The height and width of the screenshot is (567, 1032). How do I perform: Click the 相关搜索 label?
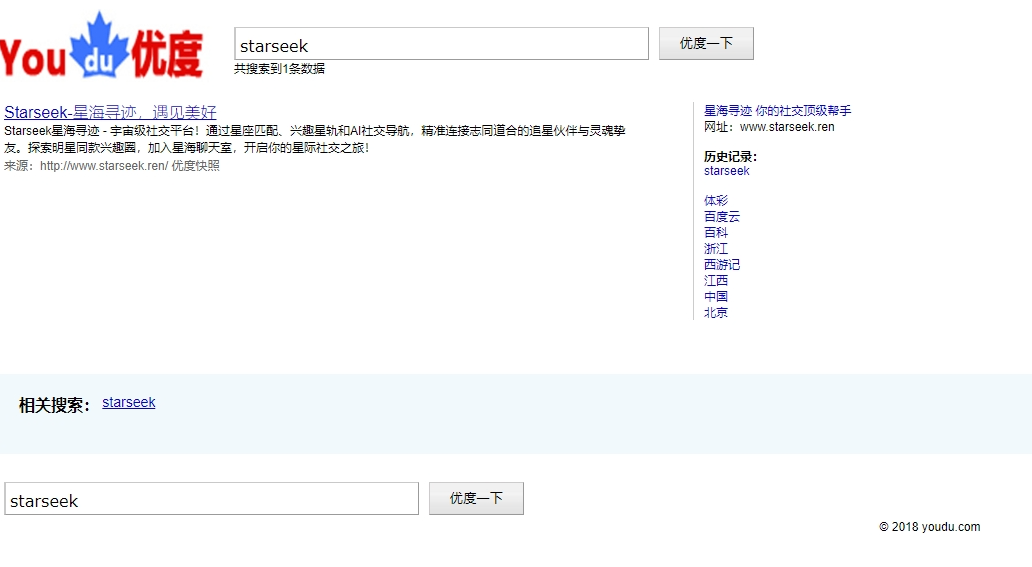(x=55, y=405)
